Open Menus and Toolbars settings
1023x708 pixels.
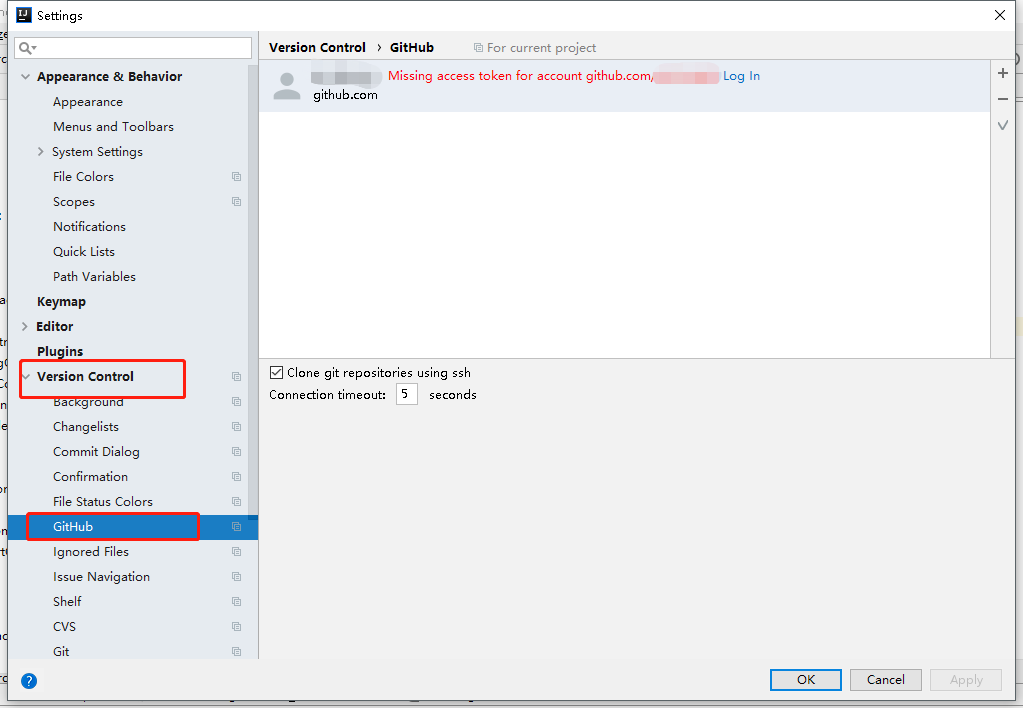(x=114, y=127)
